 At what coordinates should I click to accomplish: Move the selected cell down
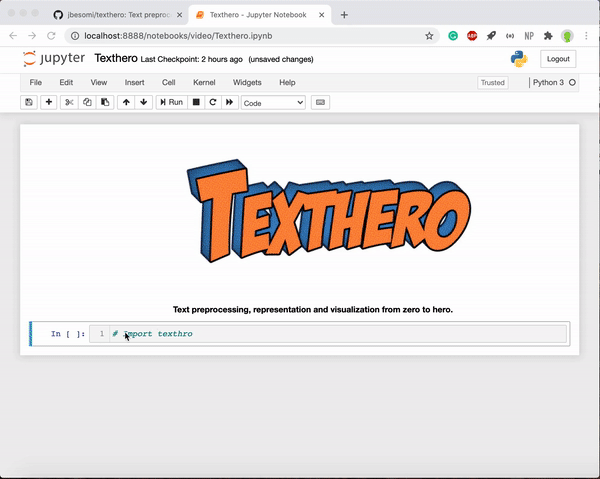tap(144, 102)
